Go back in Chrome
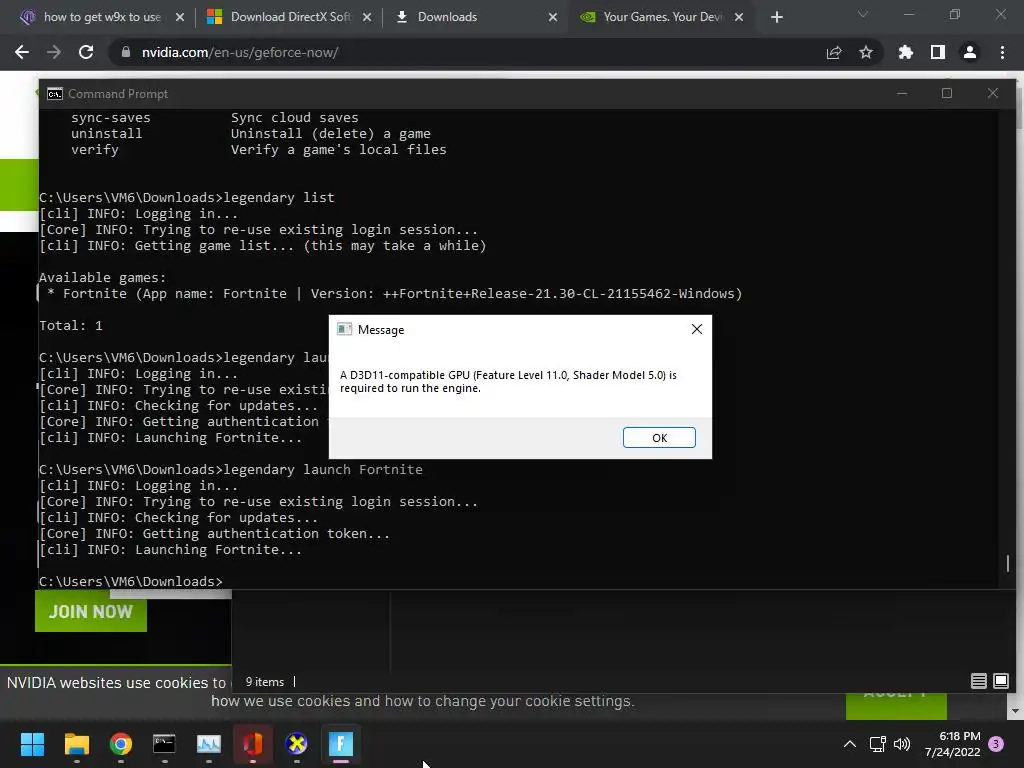This screenshot has height=768, width=1024. coord(22,52)
